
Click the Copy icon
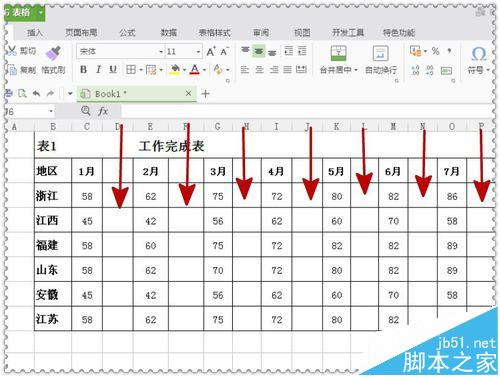pyautogui.click(x=12, y=70)
